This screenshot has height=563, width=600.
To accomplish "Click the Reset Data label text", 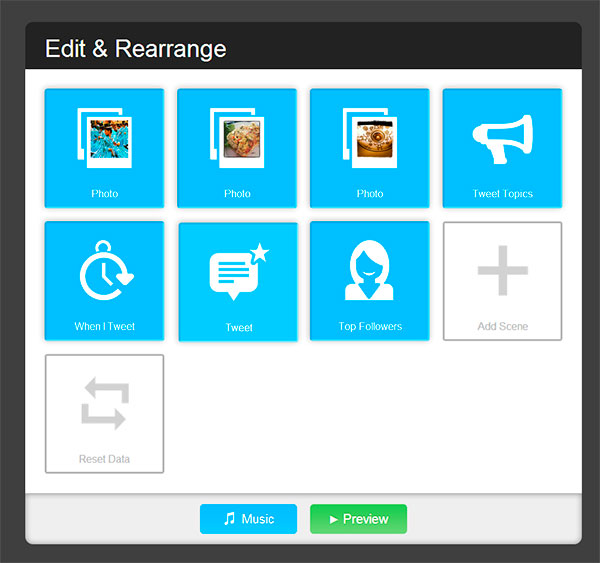I will (104, 459).
